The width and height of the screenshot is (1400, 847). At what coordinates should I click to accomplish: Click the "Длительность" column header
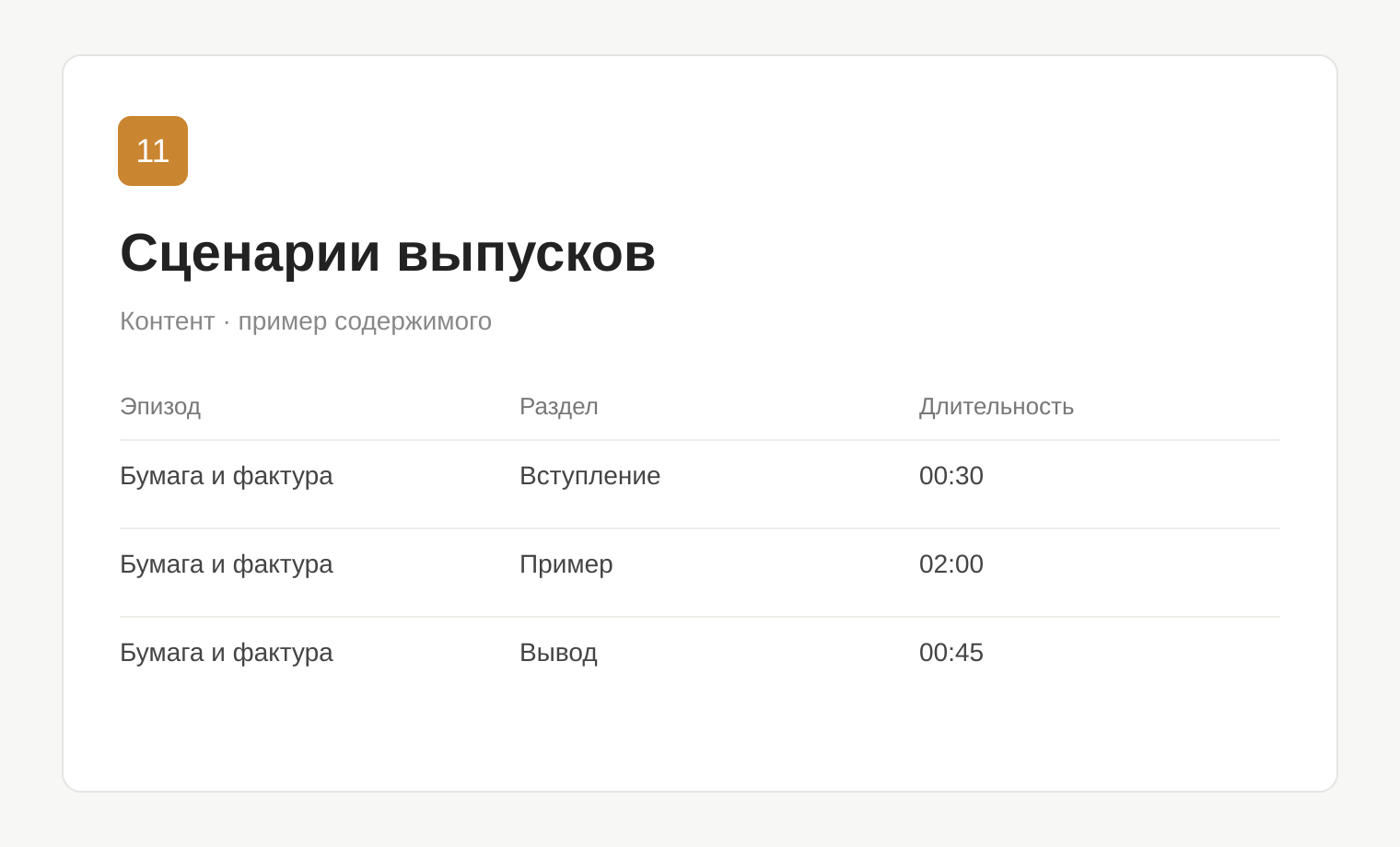coord(997,406)
